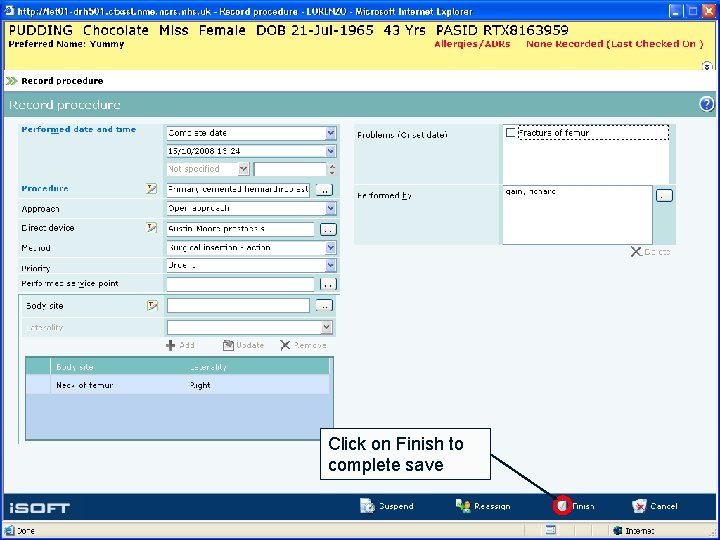Click the stepper beside Not specified field
The height and width of the screenshot is (540, 720).
[332, 169]
